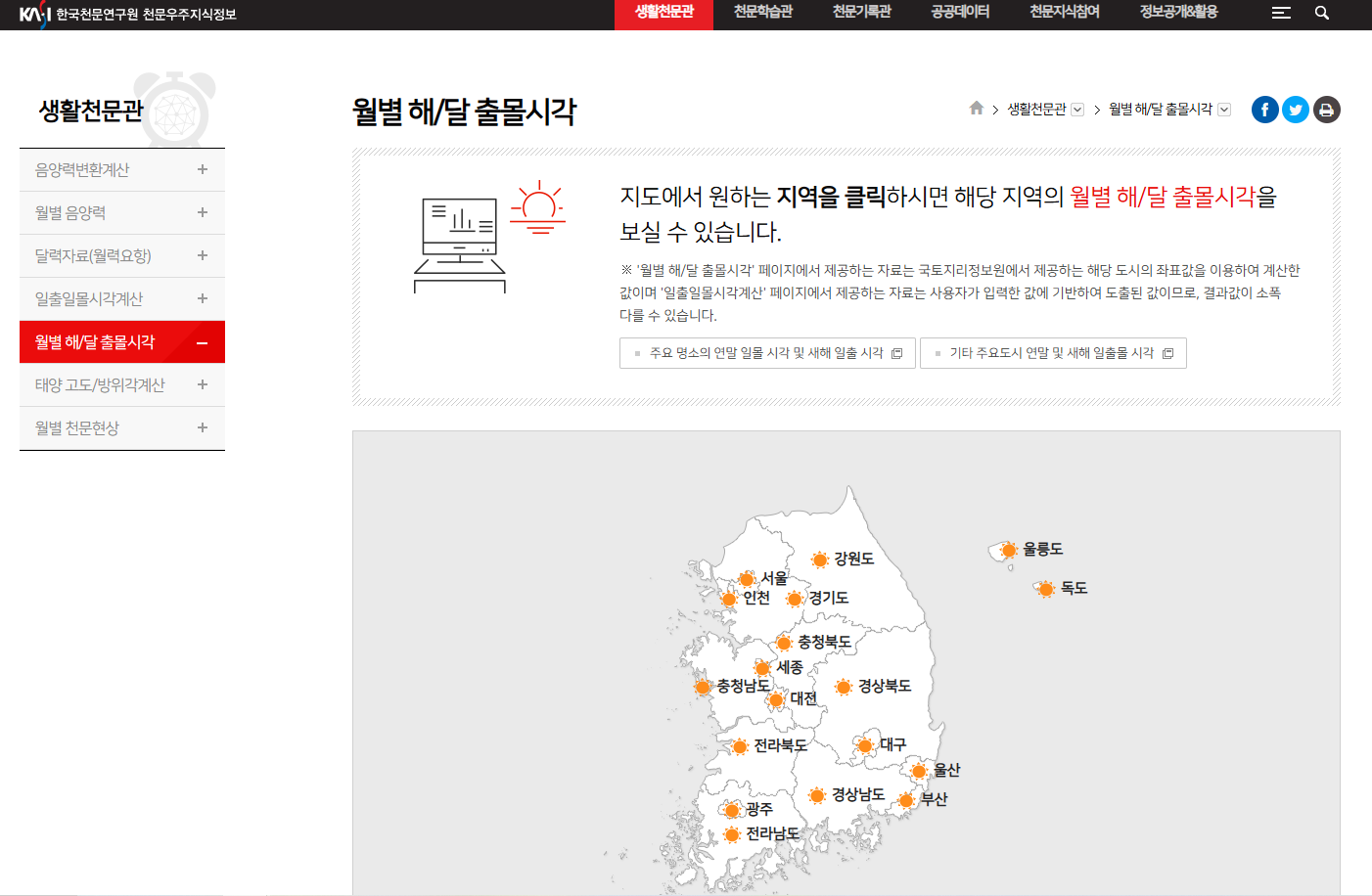Switch to the 천문학습관 section
The height and width of the screenshot is (896, 1372).
point(762,13)
